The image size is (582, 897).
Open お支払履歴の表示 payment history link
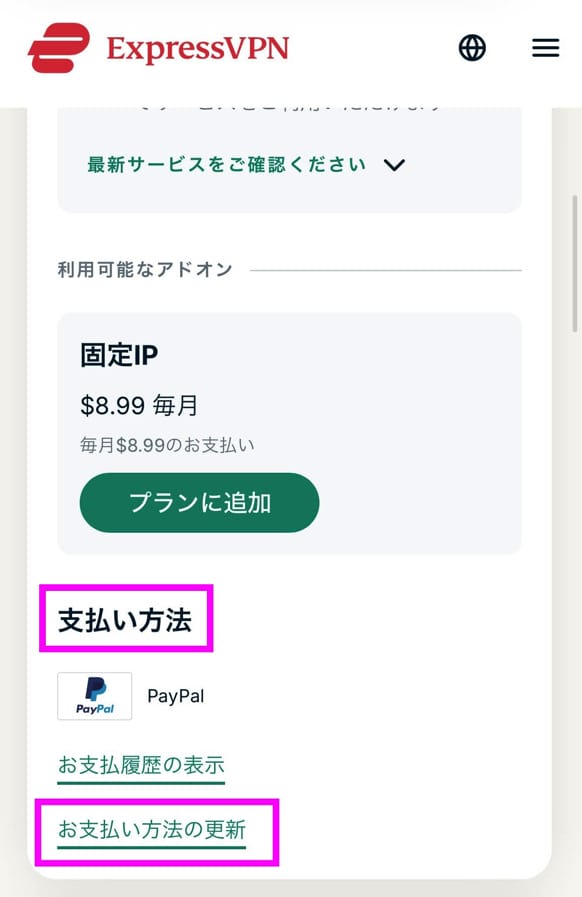click(140, 763)
